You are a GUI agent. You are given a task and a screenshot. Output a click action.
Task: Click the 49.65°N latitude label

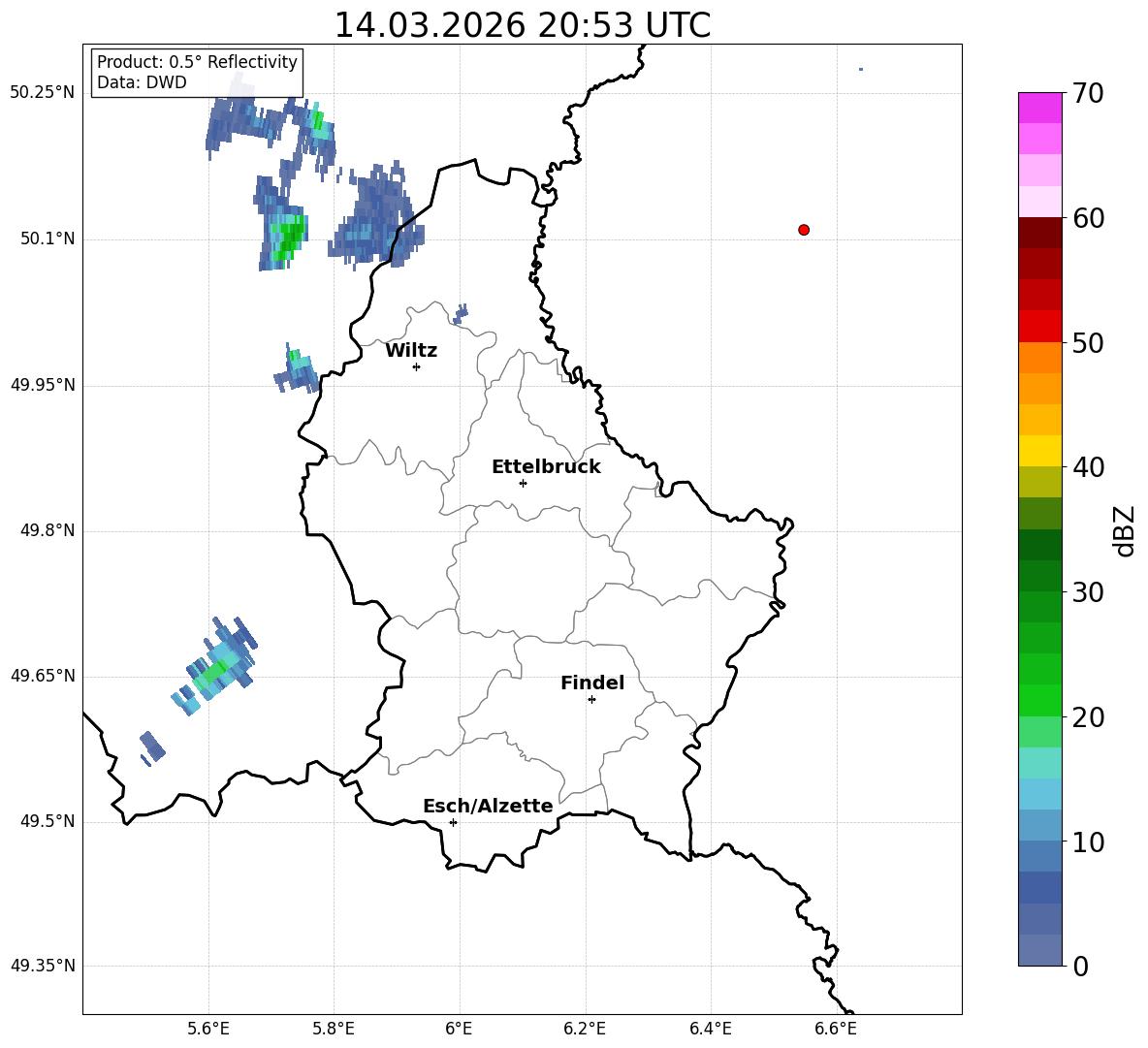(43, 676)
